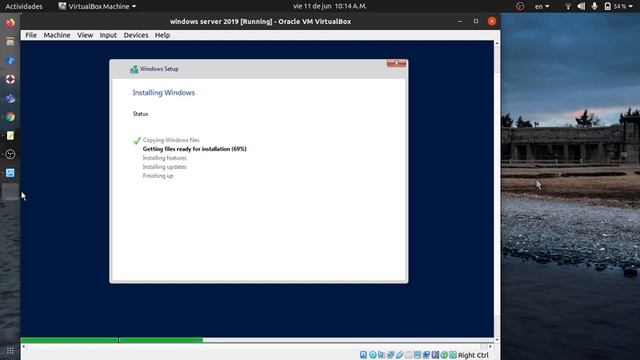Click the microphone indicator in top bar
The height and width of the screenshot is (360, 640).
pos(594,6)
